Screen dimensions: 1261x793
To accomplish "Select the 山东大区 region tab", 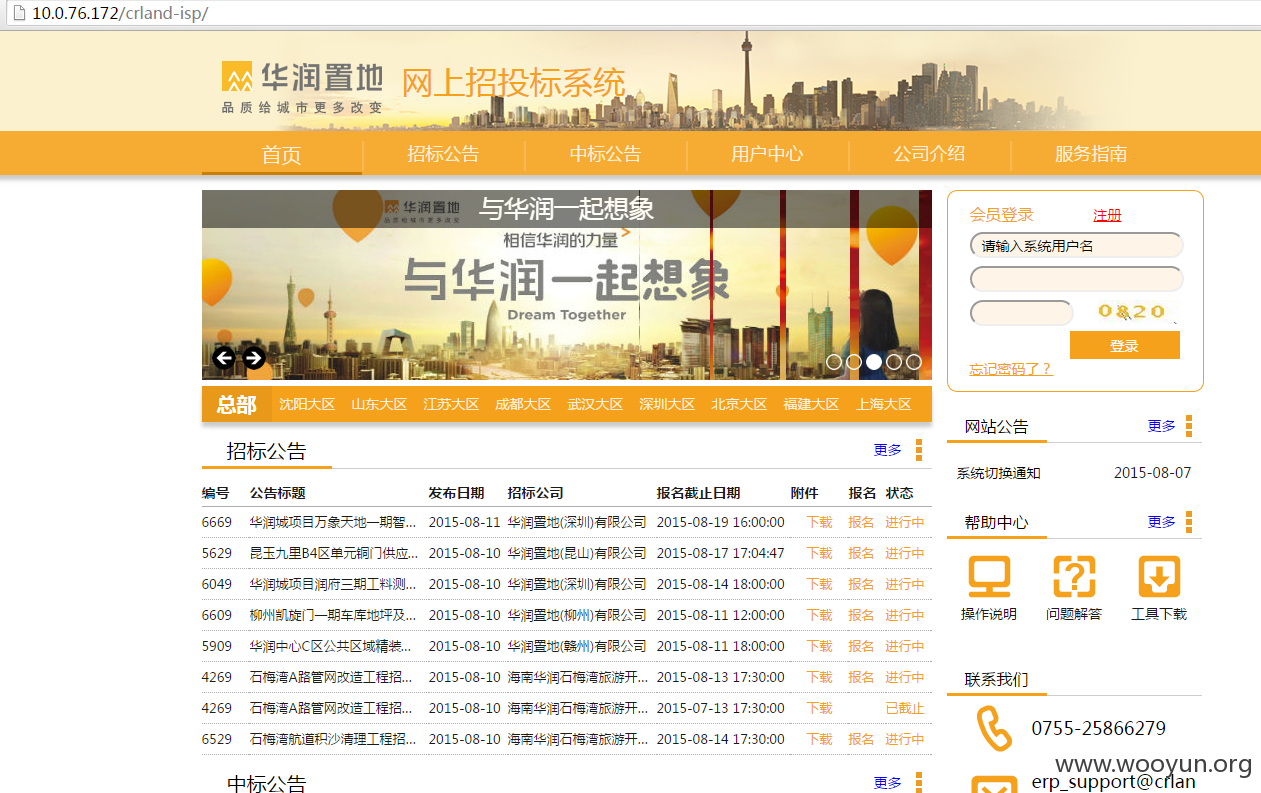I will click(x=379, y=404).
